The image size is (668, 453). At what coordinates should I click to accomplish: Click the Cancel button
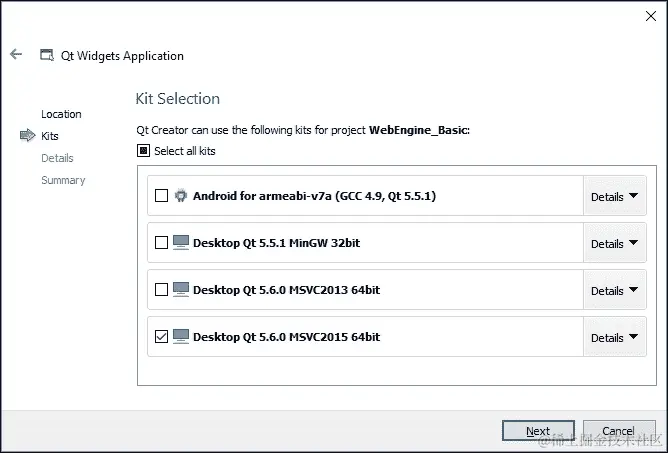[x=619, y=431]
